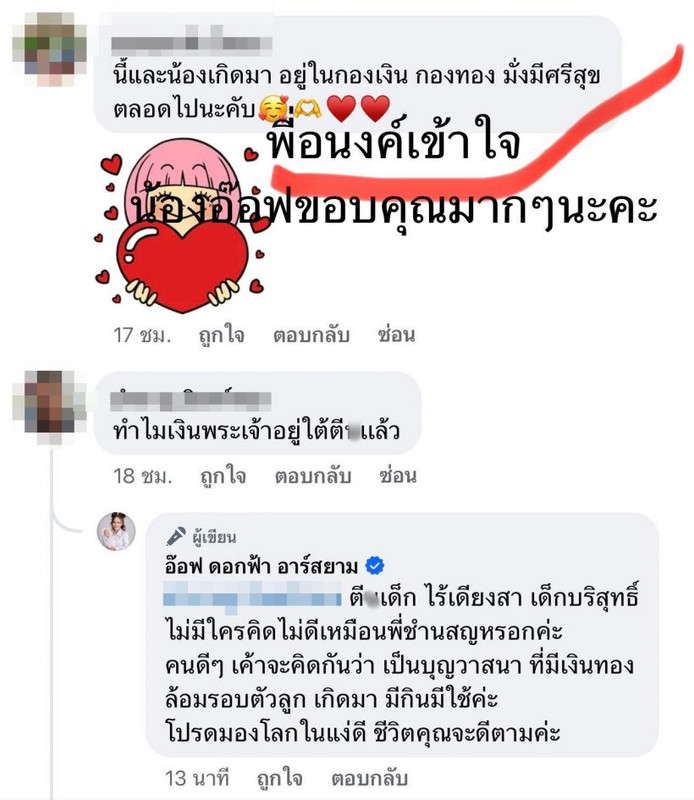Like the comment posted 18 hours ago
Image resolution: width=694 pixels, height=800 pixels.
(x=223, y=477)
